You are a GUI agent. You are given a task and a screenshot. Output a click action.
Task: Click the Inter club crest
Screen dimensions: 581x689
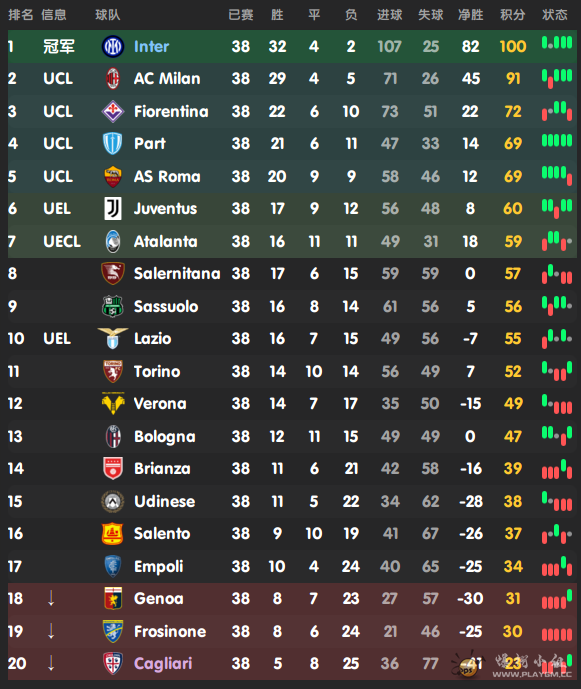click(x=113, y=47)
